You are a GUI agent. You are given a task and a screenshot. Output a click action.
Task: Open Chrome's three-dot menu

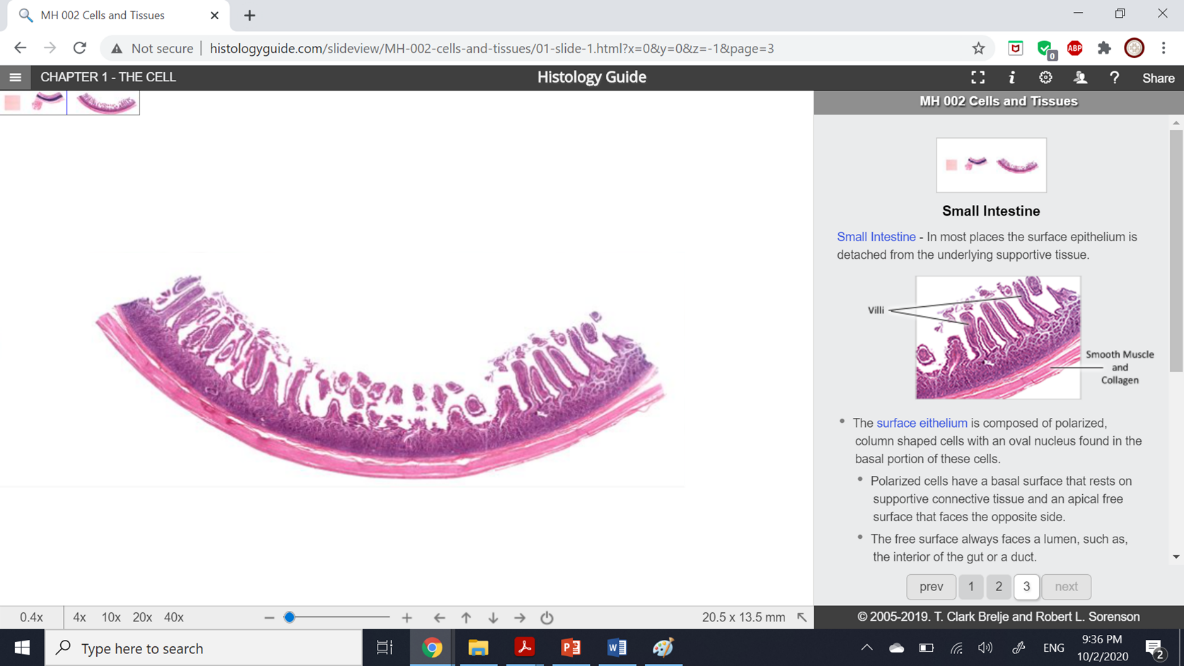(1164, 48)
